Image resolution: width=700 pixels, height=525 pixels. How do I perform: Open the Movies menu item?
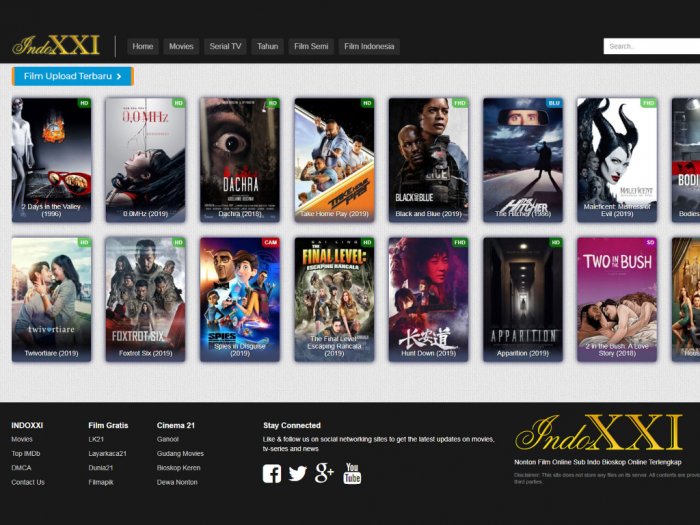pos(181,46)
